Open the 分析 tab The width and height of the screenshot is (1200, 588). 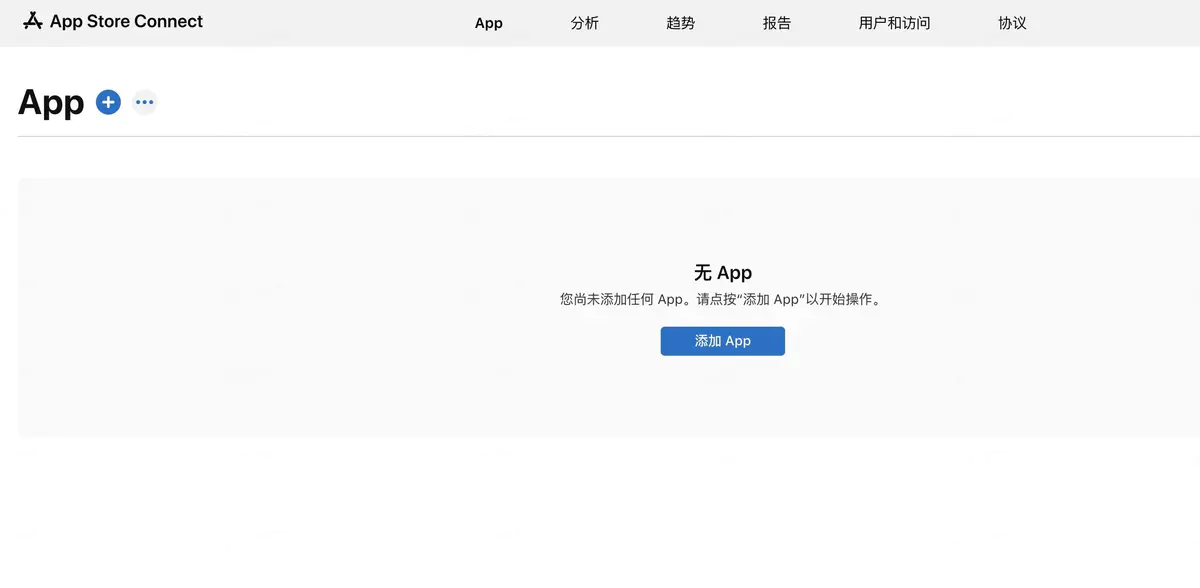(x=585, y=23)
